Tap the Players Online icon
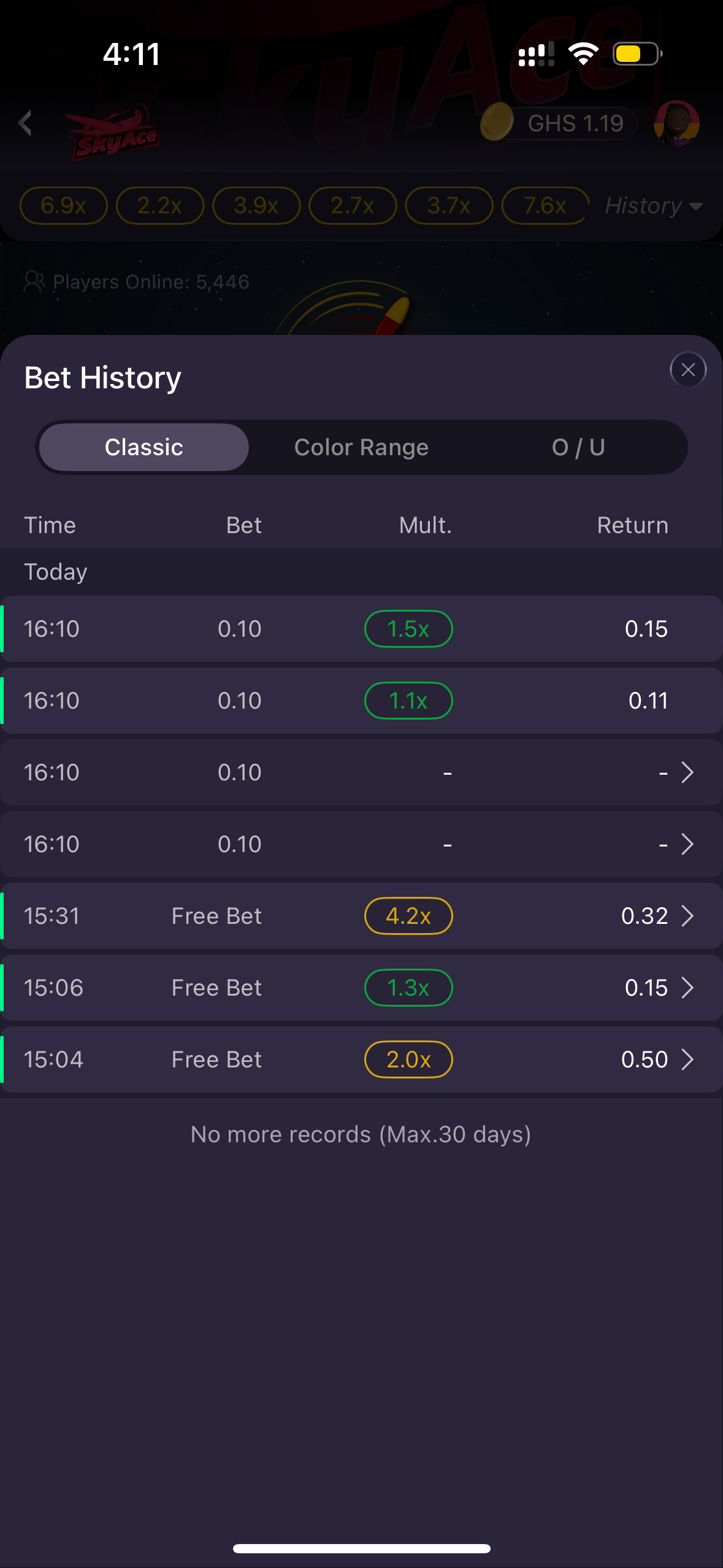723x1568 pixels. pyautogui.click(x=34, y=282)
